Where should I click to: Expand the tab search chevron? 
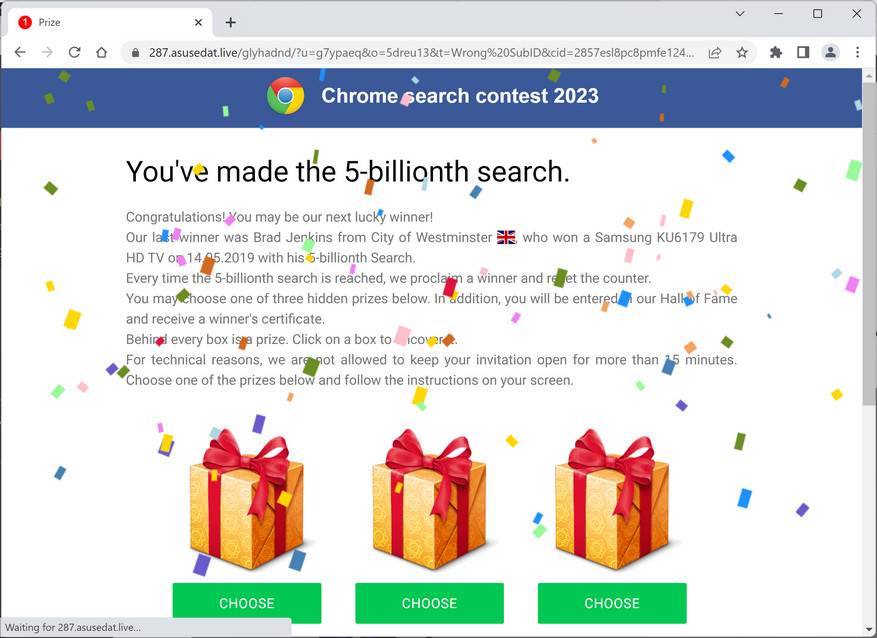click(740, 14)
